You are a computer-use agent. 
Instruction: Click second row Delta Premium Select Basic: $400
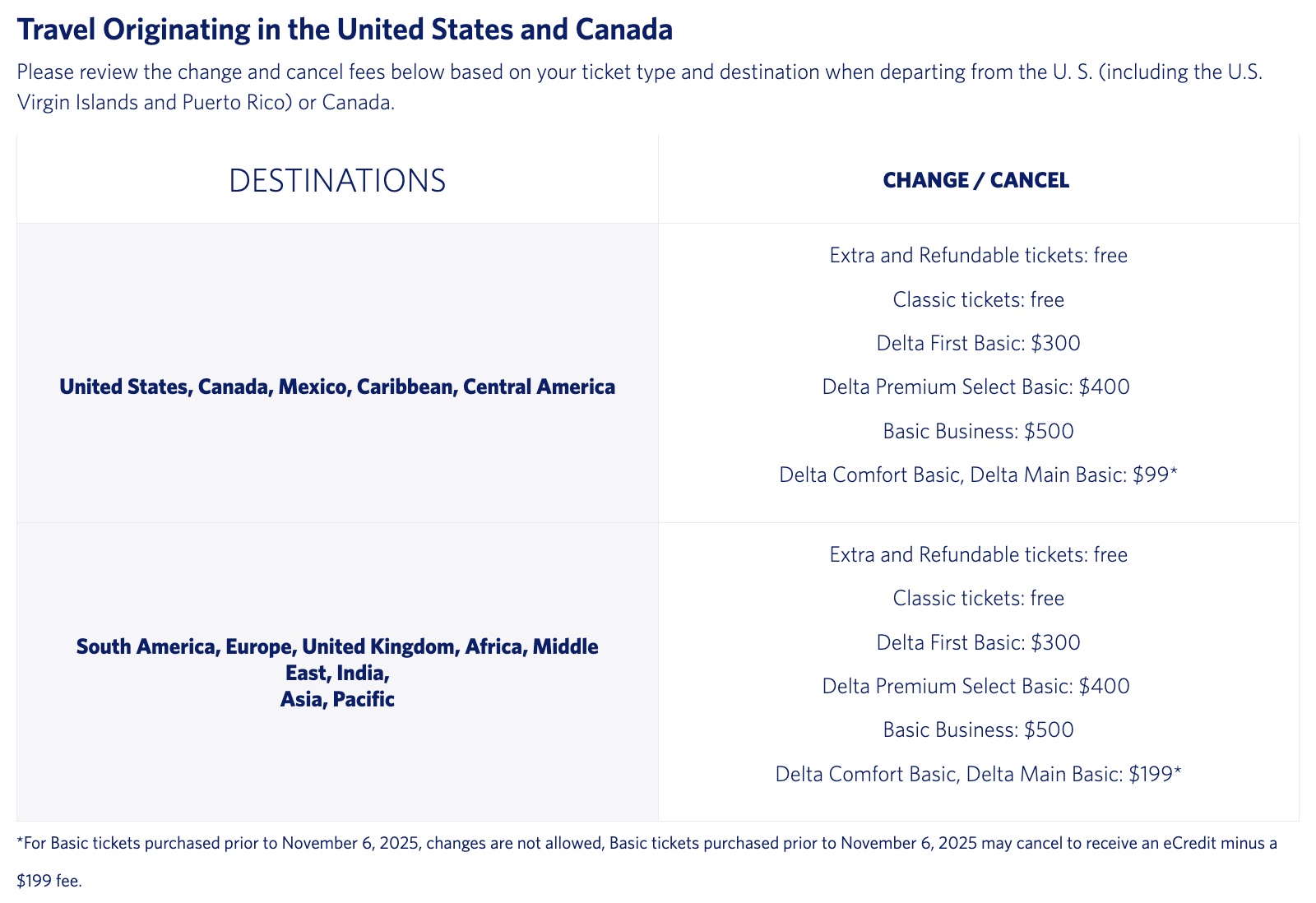976,686
